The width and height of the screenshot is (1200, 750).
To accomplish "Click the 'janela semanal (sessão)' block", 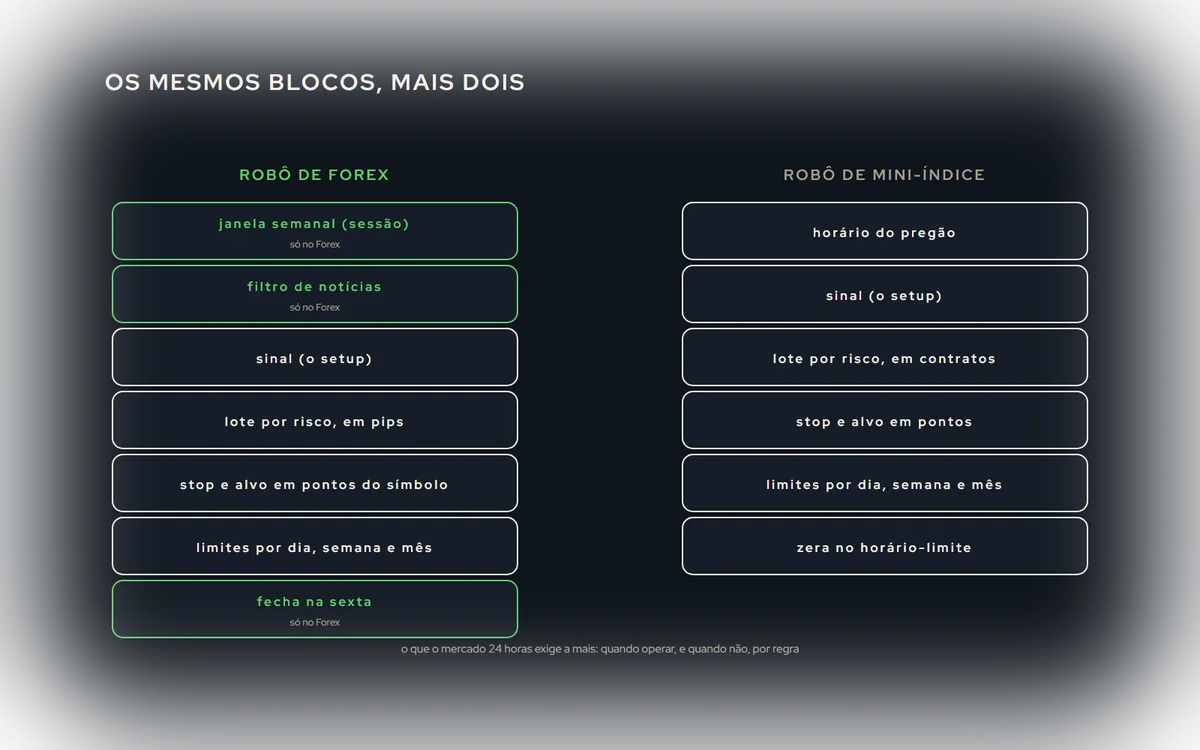I will coord(315,231).
